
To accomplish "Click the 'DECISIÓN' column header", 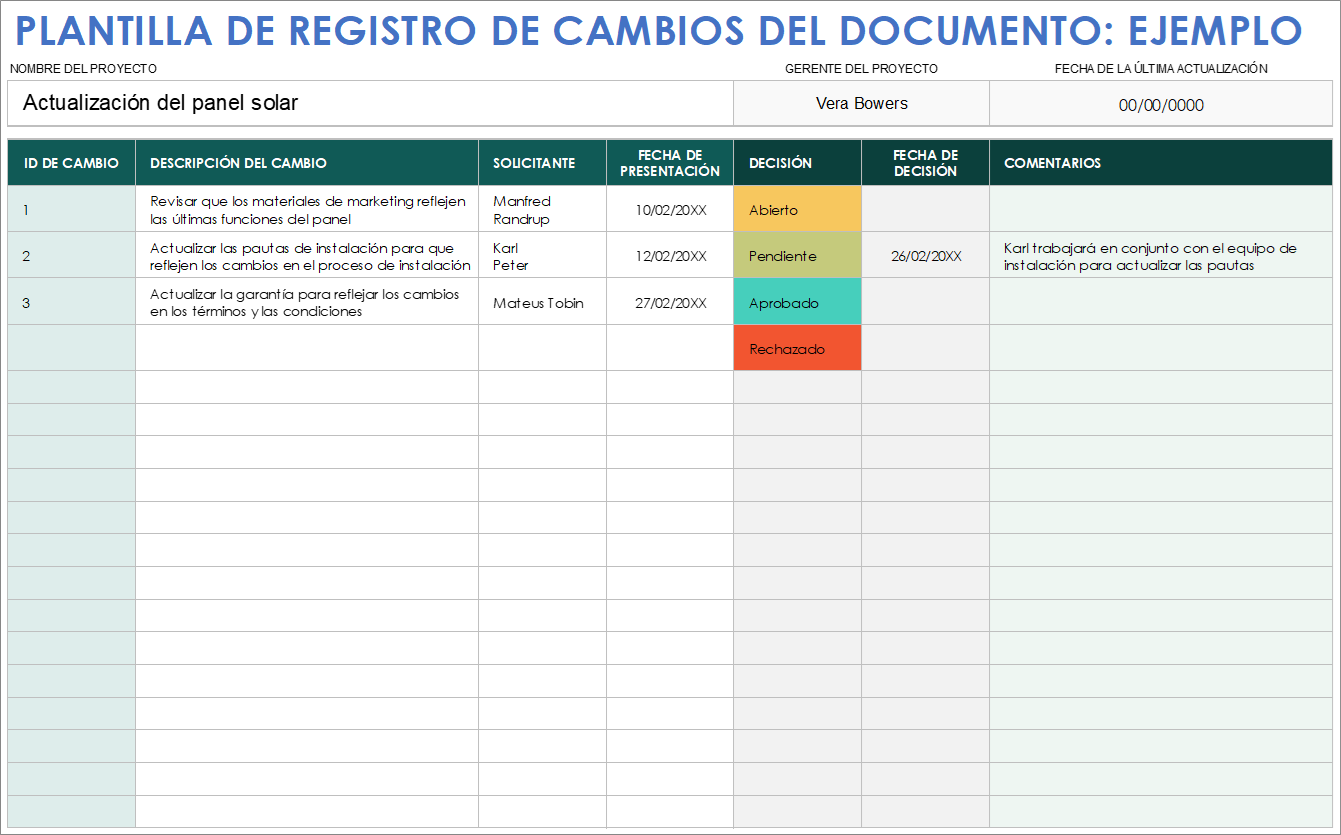I will pyautogui.click(x=797, y=163).
